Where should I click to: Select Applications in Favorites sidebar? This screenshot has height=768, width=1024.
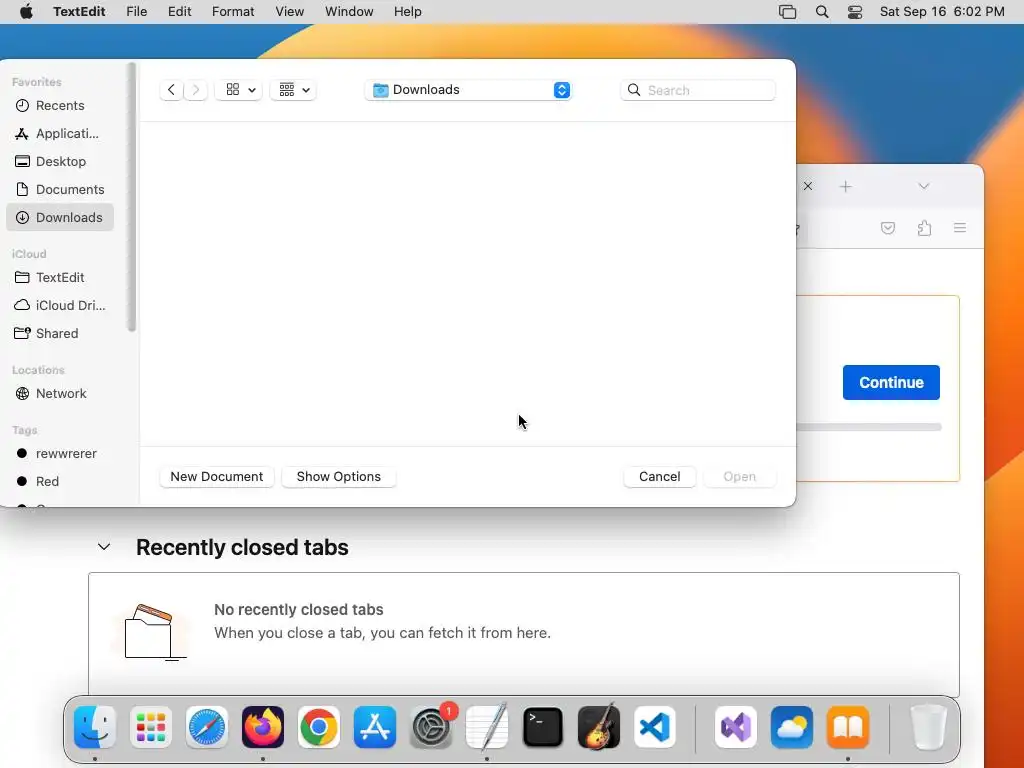click(x=59, y=133)
